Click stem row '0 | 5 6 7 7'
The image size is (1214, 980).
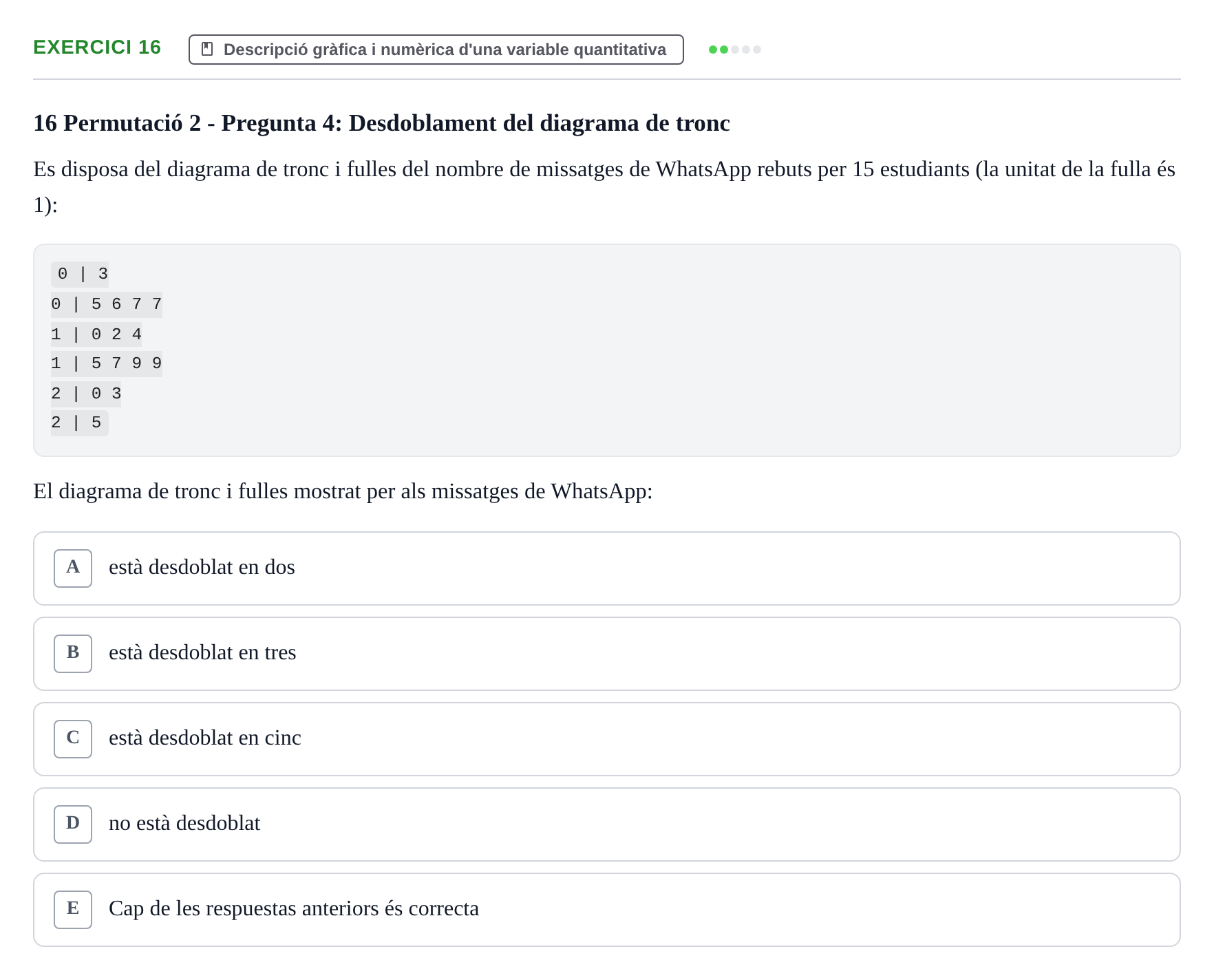click(107, 304)
